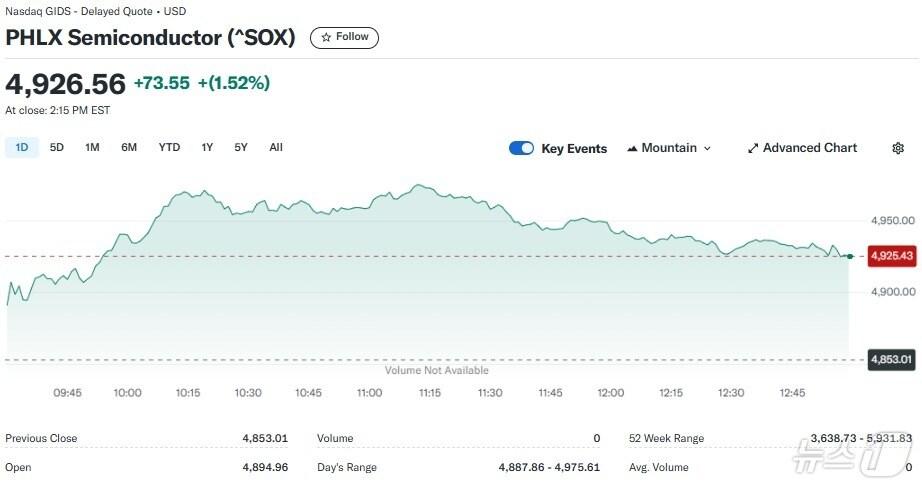Switch to the 5D time range
The width and height of the screenshot is (922, 489).
[x=57, y=147]
